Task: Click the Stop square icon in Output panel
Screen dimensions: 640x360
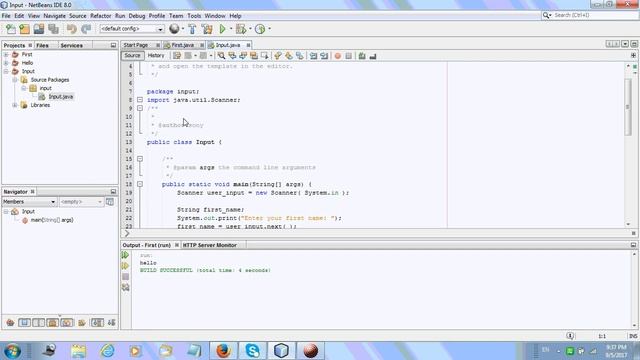Action: (125, 277)
